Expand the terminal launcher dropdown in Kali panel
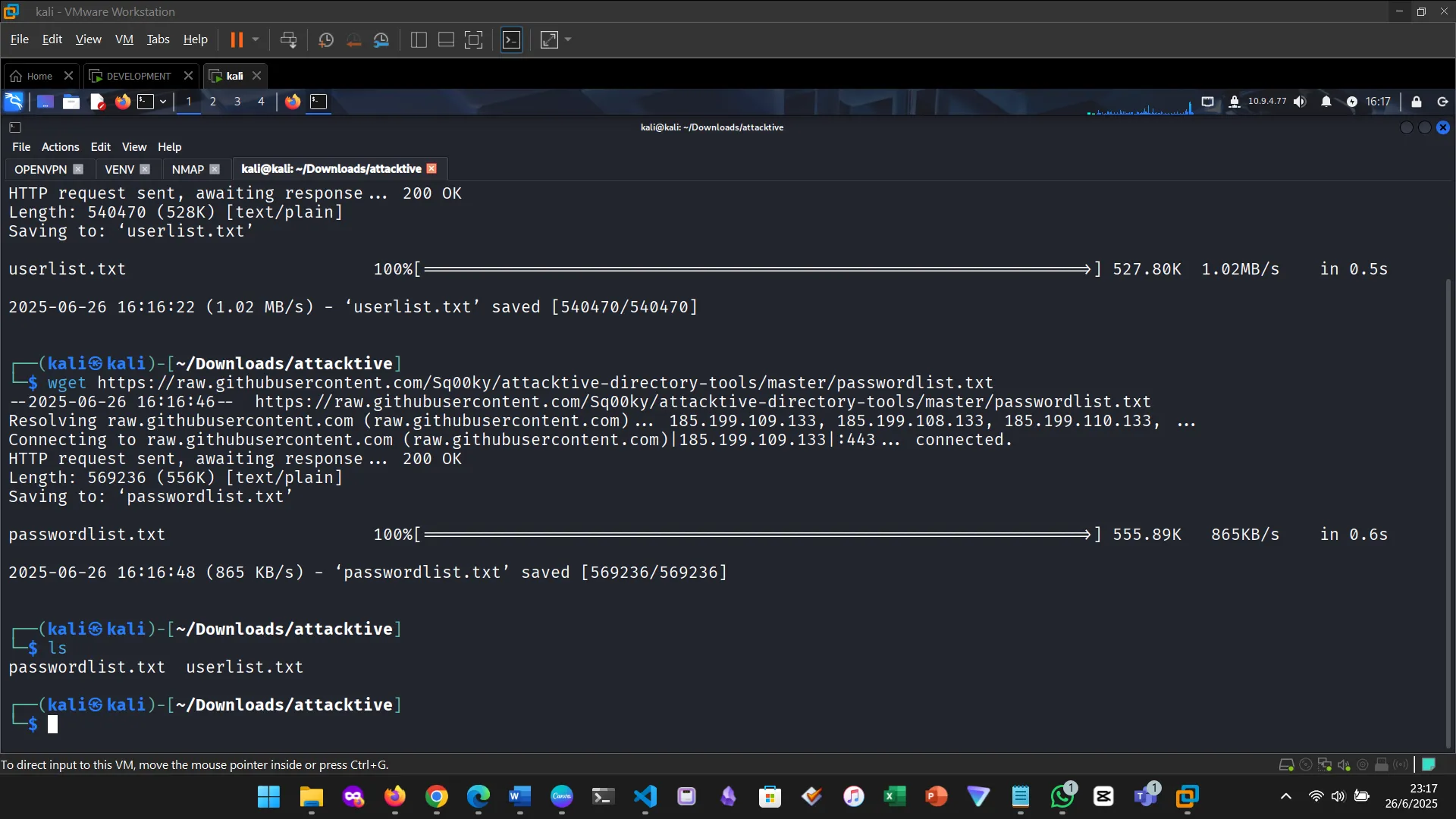Image resolution: width=1456 pixels, height=819 pixels. click(163, 101)
